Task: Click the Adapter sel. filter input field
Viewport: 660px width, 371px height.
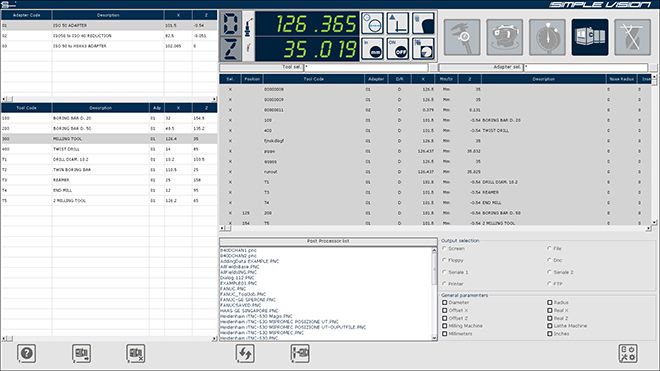Action: point(585,67)
